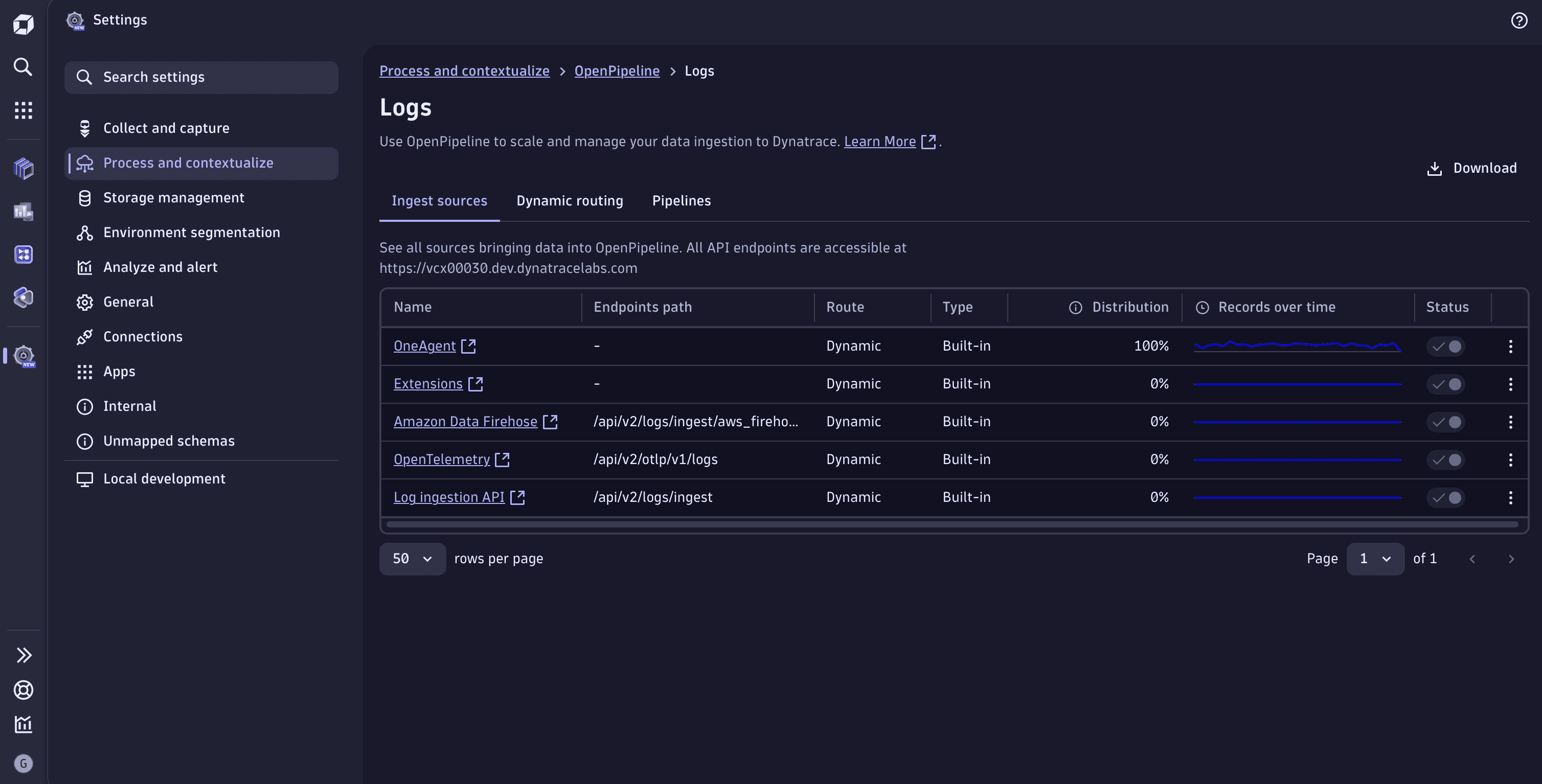Click the Records over time sparkline for OneAgent
Screen dimensions: 1542x784
pos(1297,346)
